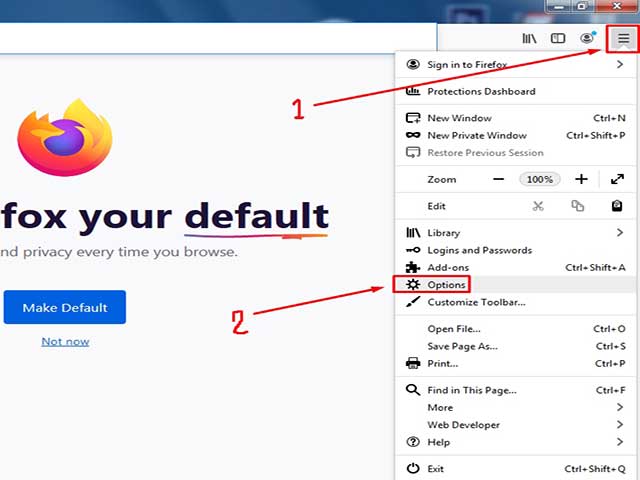Click the Options gear icon
640x480 pixels.
(413, 284)
